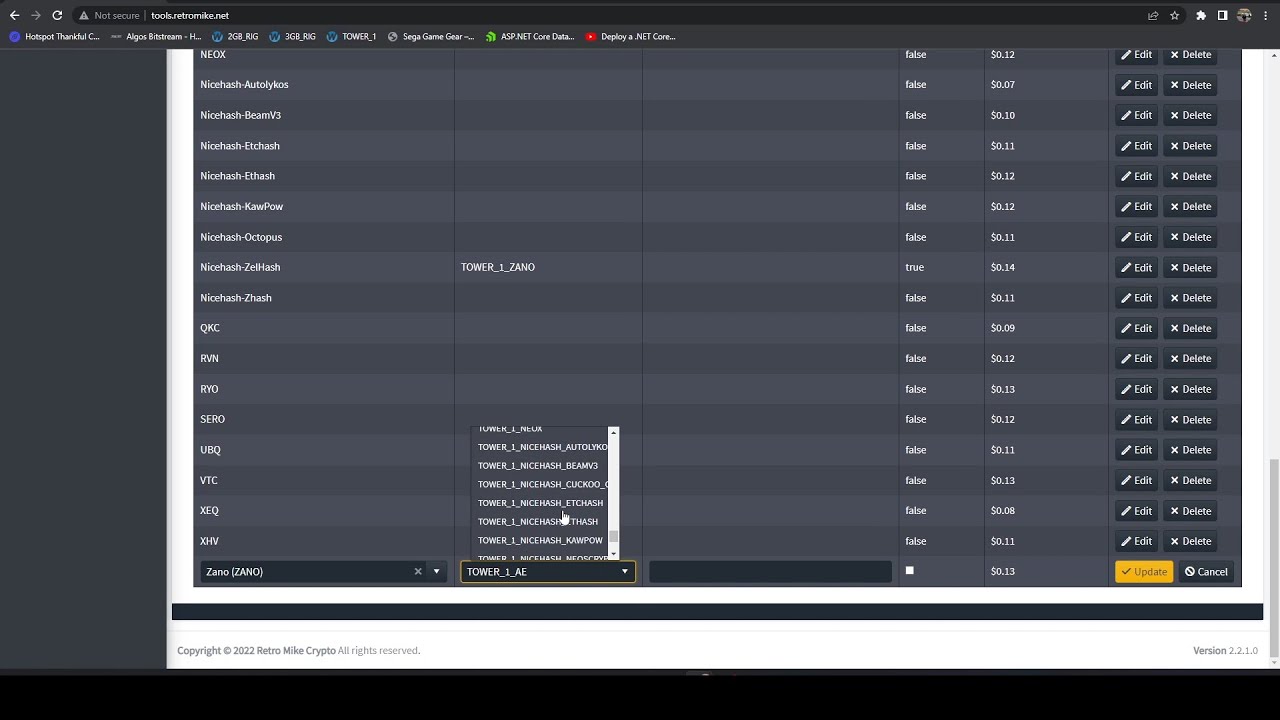Open the Algos Bitstream bookmark
Image resolution: width=1280 pixels, height=720 pixels.
click(x=157, y=36)
